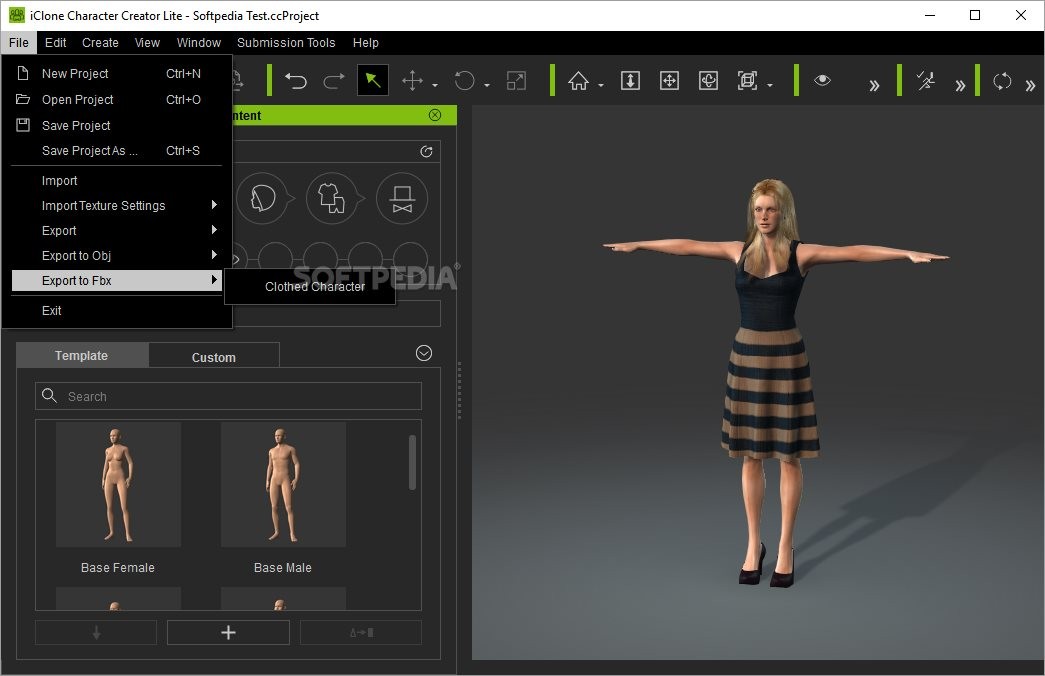Open the Submission Tools menu
Viewport: 1045px width, 676px height.
coord(286,43)
